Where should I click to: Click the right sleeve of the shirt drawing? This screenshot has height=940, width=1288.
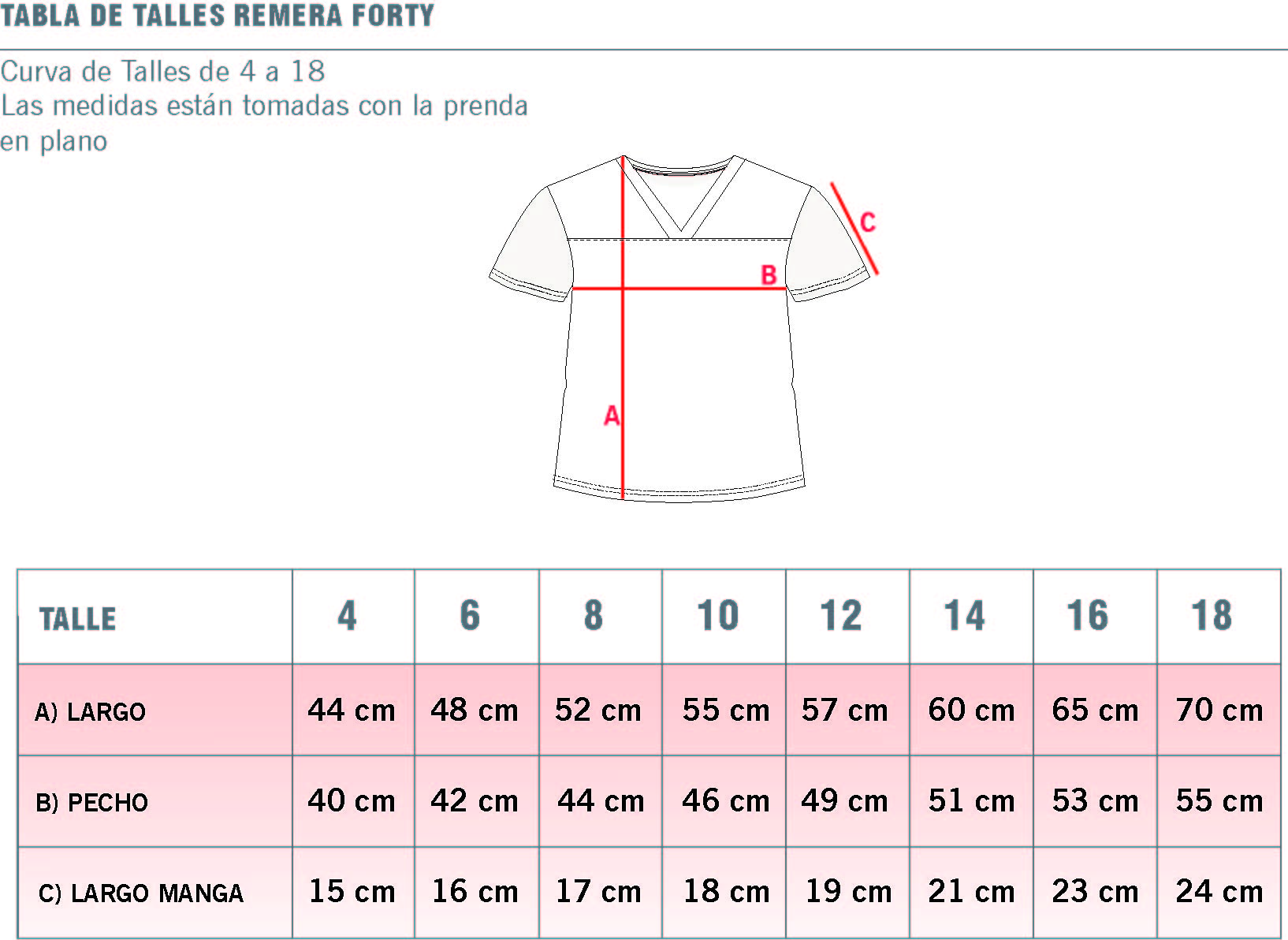click(828, 244)
